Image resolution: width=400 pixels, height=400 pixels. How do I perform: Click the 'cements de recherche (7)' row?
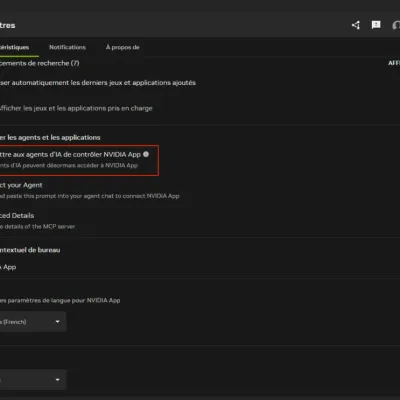(x=40, y=63)
